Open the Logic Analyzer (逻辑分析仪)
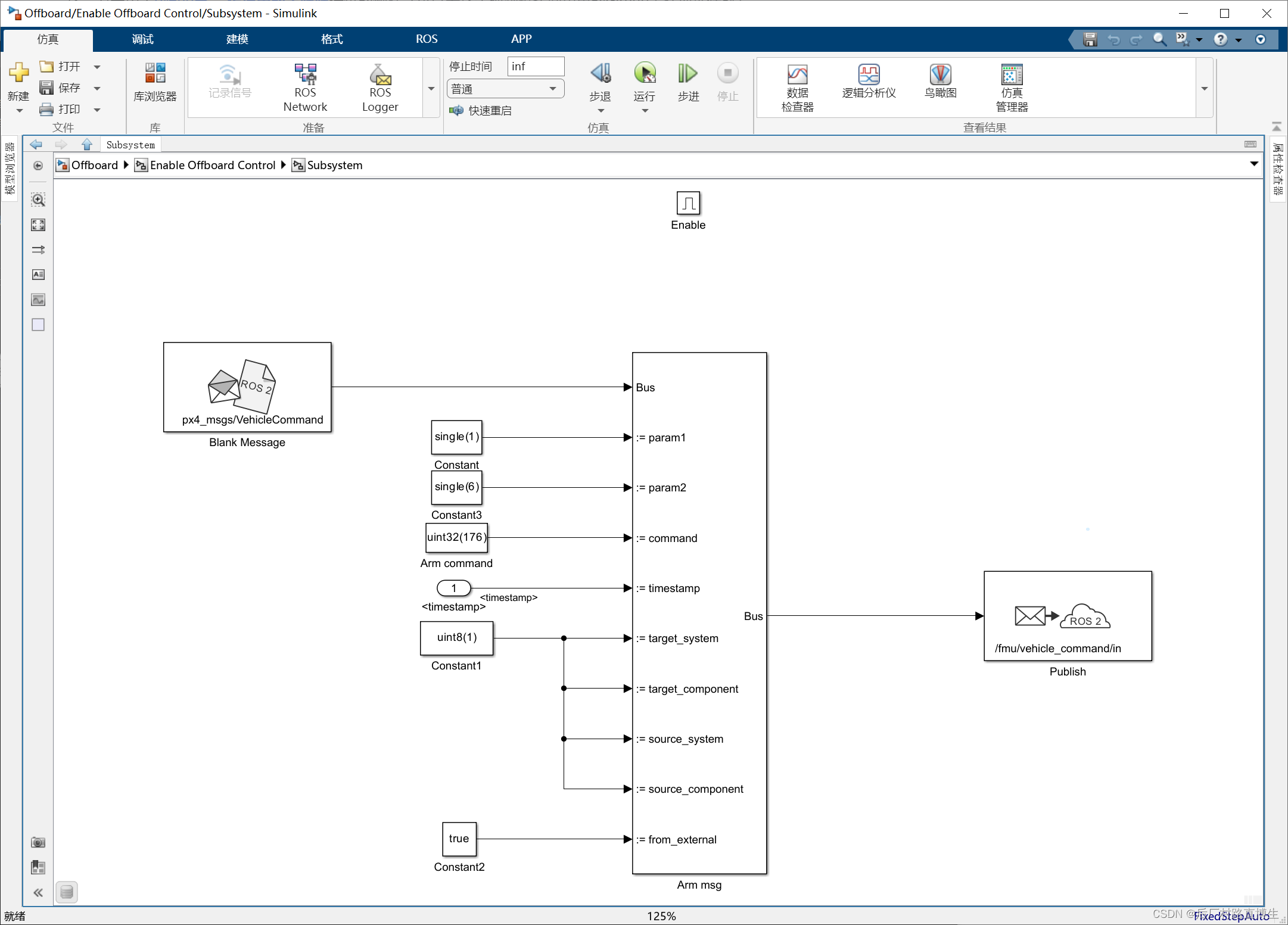The height and width of the screenshot is (925, 1288). (869, 81)
